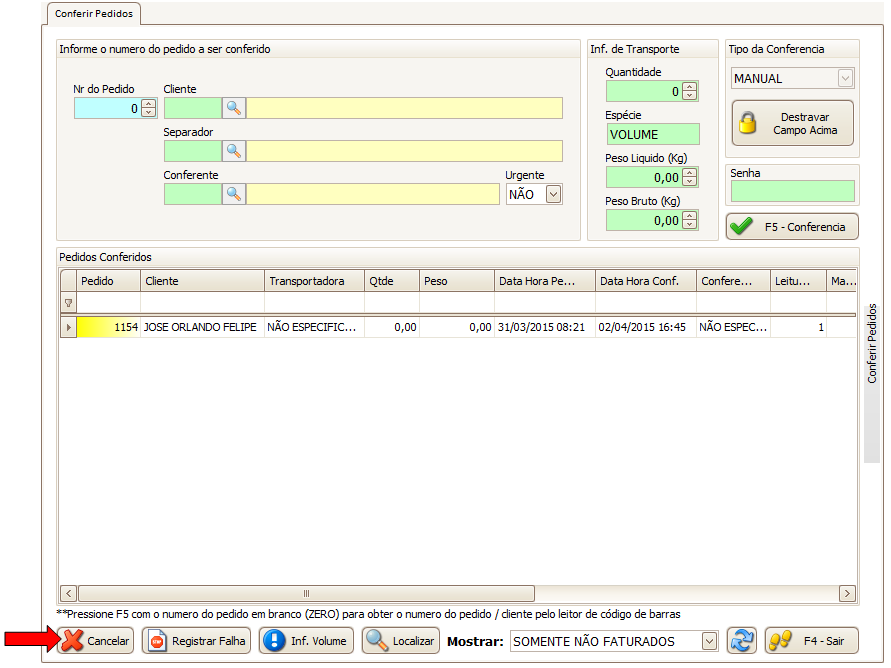This screenshot has height=668, width=891.
Task: Click the Localizar search button
Action: (x=401, y=641)
